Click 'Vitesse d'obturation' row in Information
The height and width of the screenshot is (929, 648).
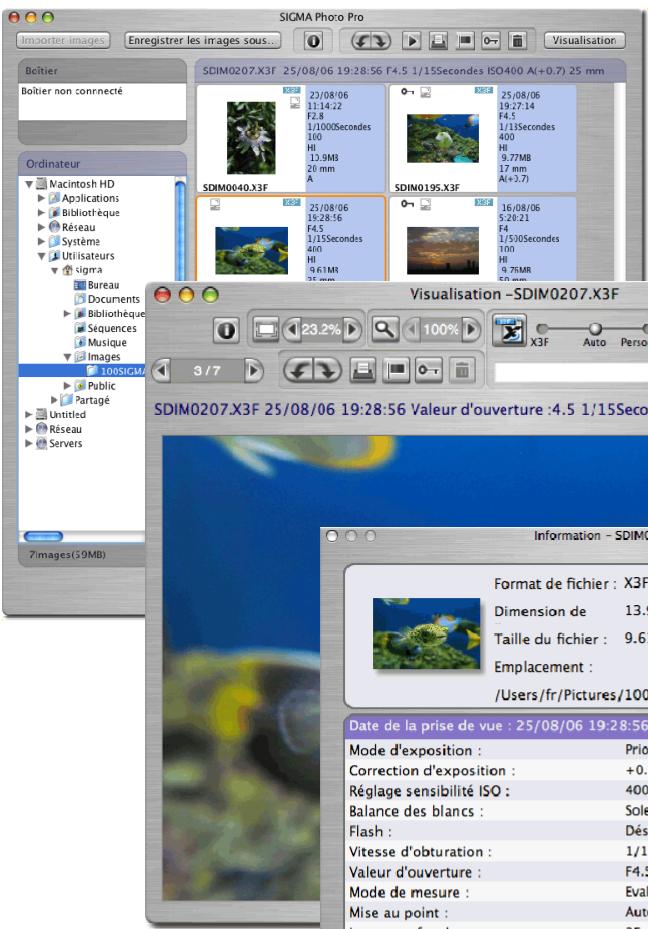coord(498,851)
